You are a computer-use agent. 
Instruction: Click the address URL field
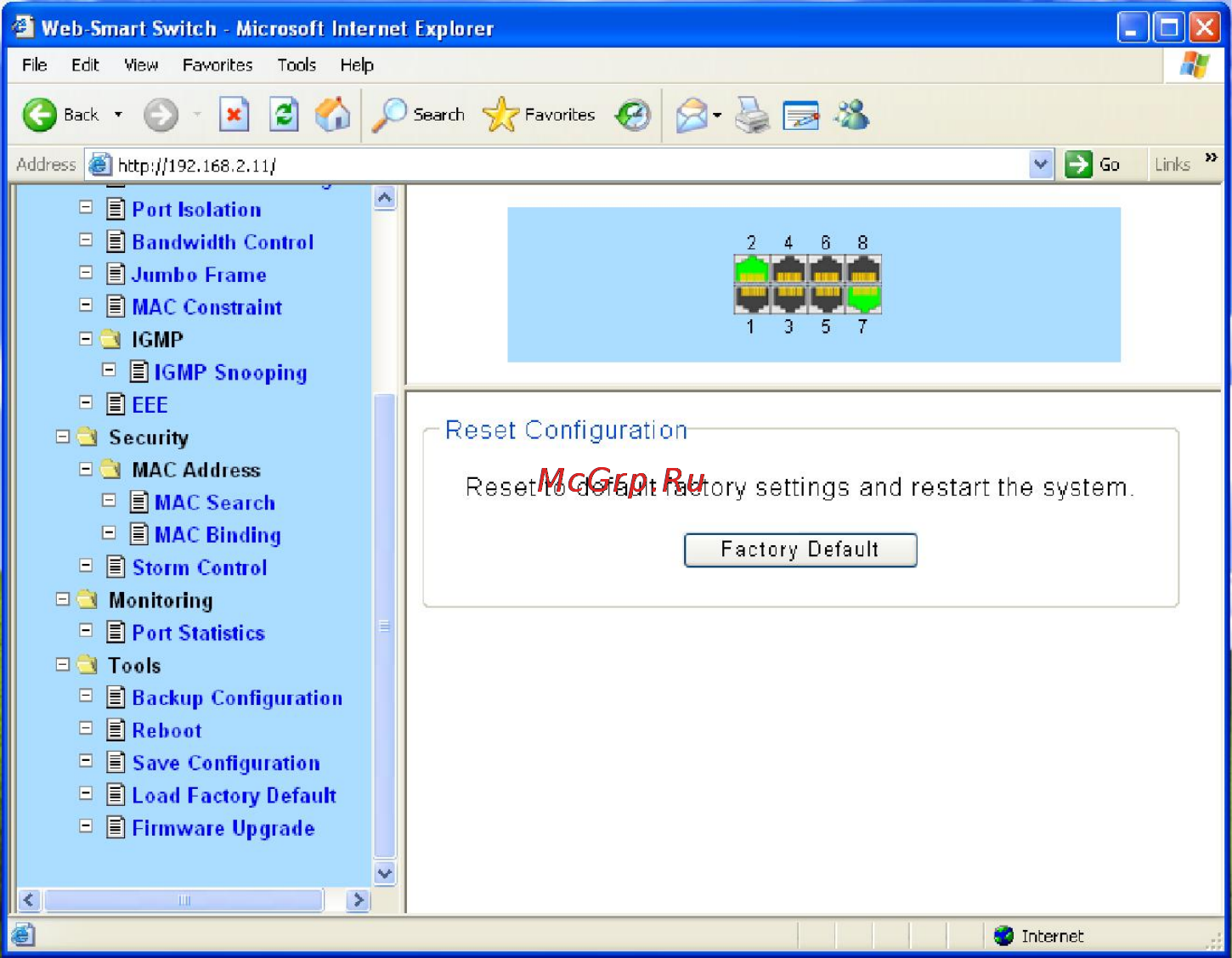coord(569,165)
